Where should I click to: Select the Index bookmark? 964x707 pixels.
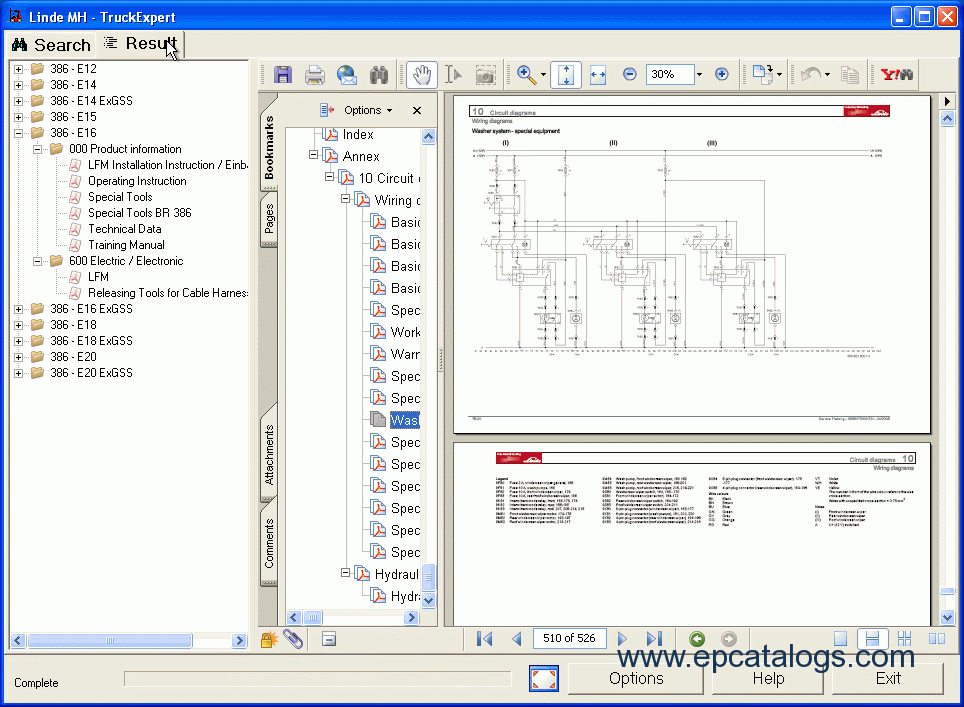[358, 135]
